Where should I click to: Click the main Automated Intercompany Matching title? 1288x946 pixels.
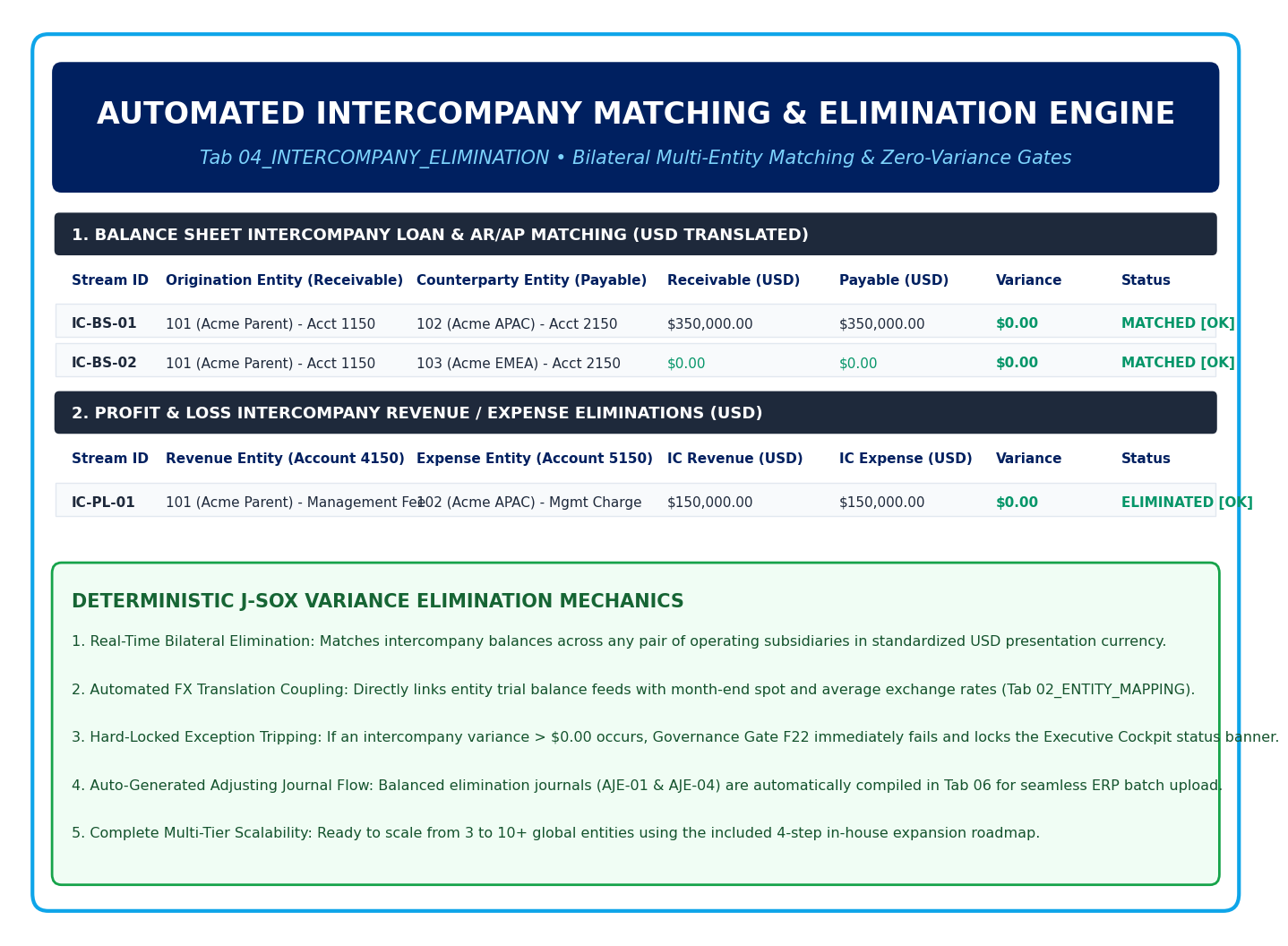(x=635, y=115)
